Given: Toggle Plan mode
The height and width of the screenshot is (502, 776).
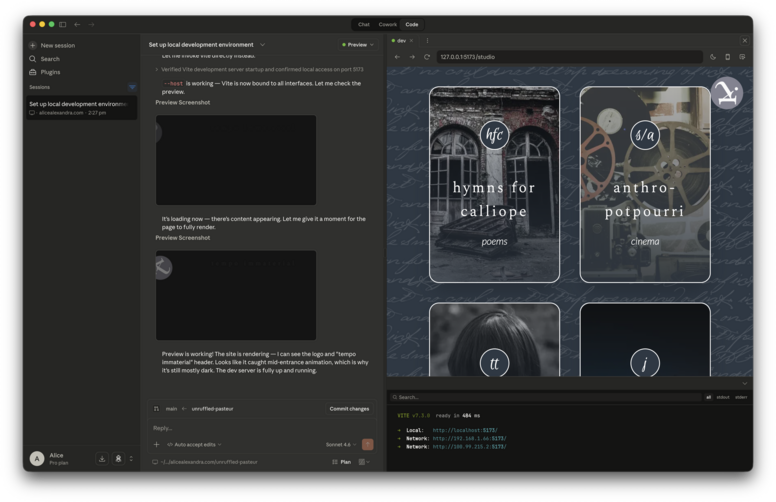Looking at the screenshot, I should [x=341, y=462].
